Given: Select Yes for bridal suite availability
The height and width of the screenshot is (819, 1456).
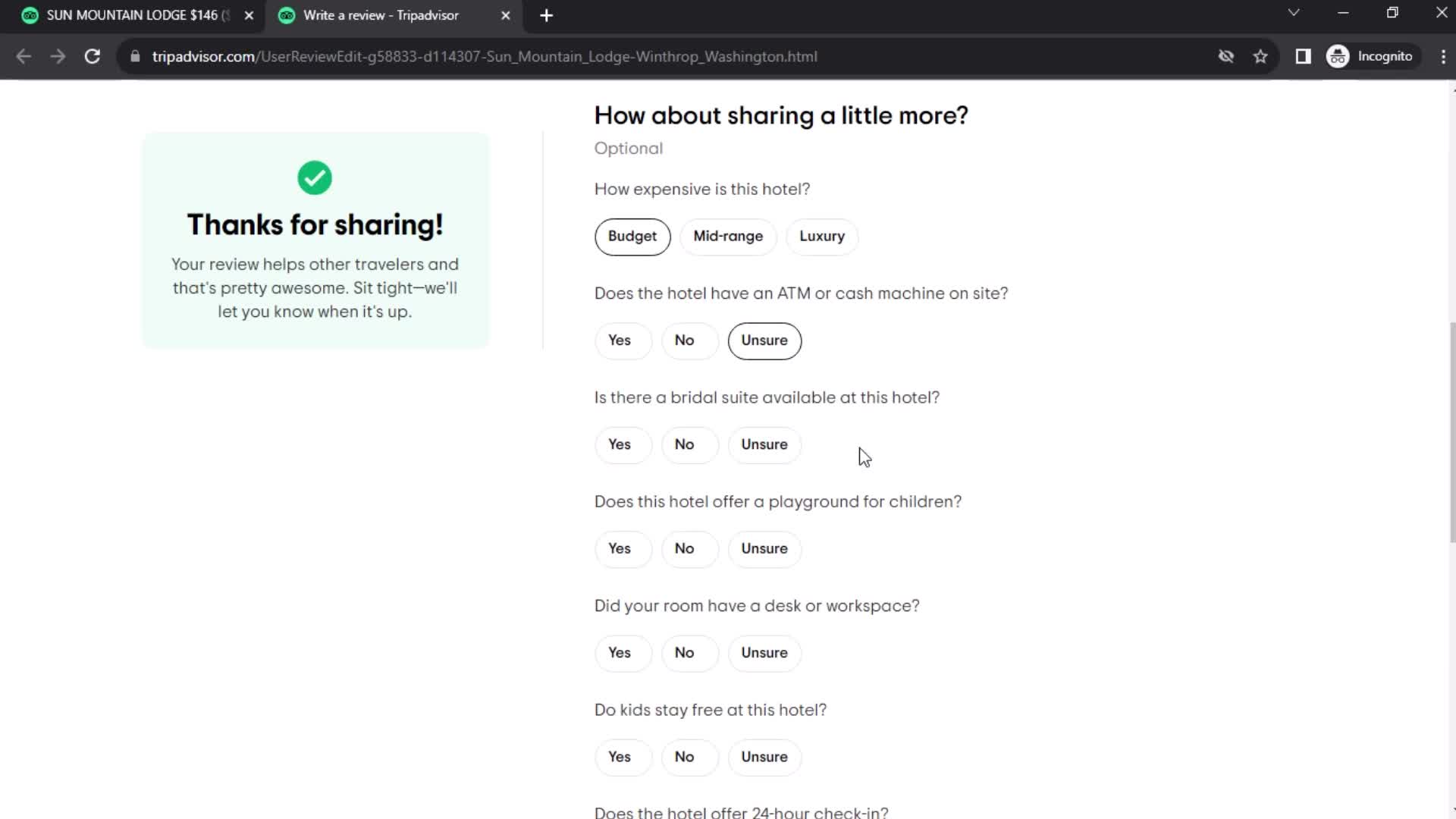Looking at the screenshot, I should pyautogui.click(x=620, y=444).
